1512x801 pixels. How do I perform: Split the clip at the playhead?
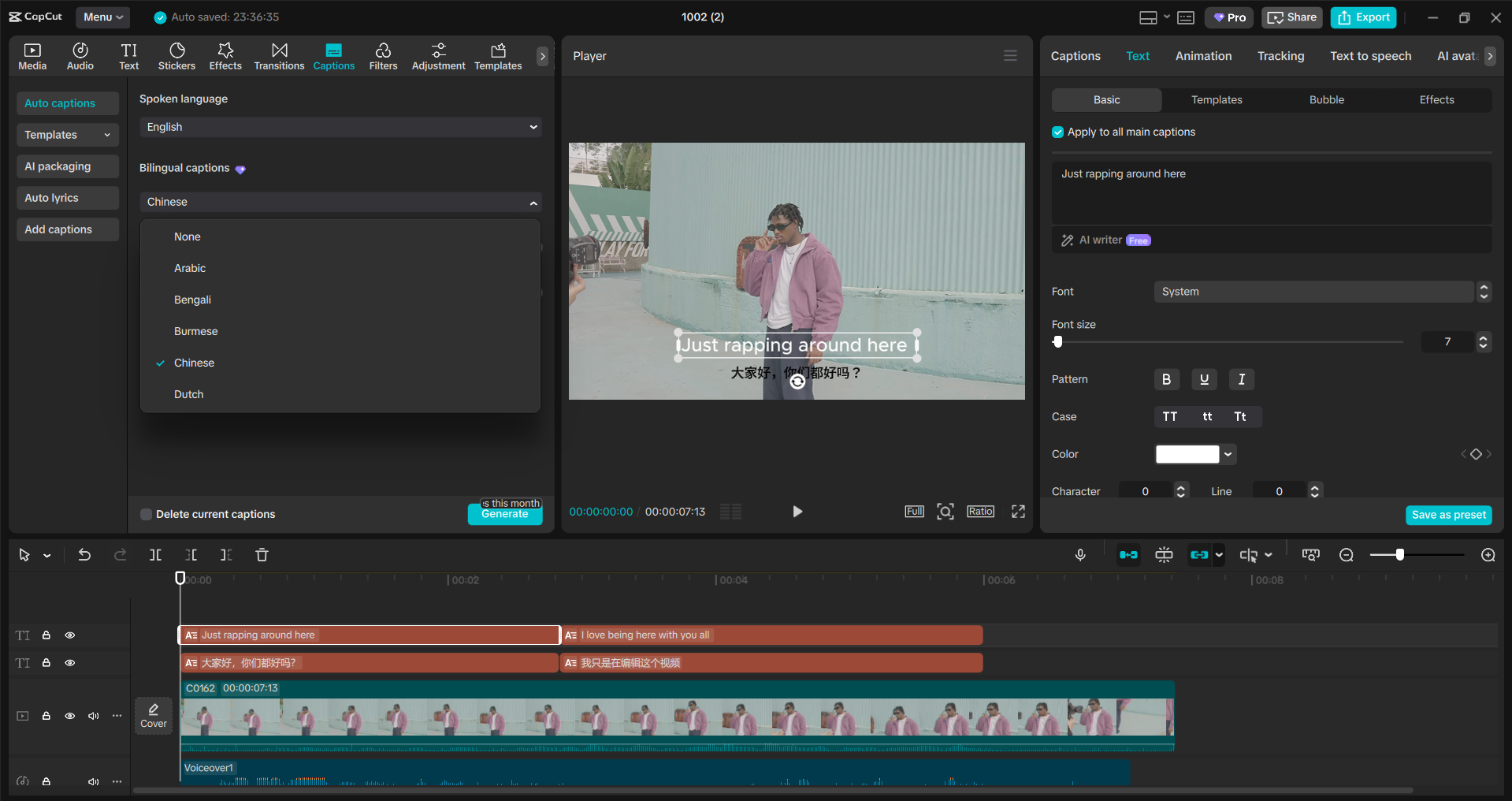pyautogui.click(x=155, y=554)
